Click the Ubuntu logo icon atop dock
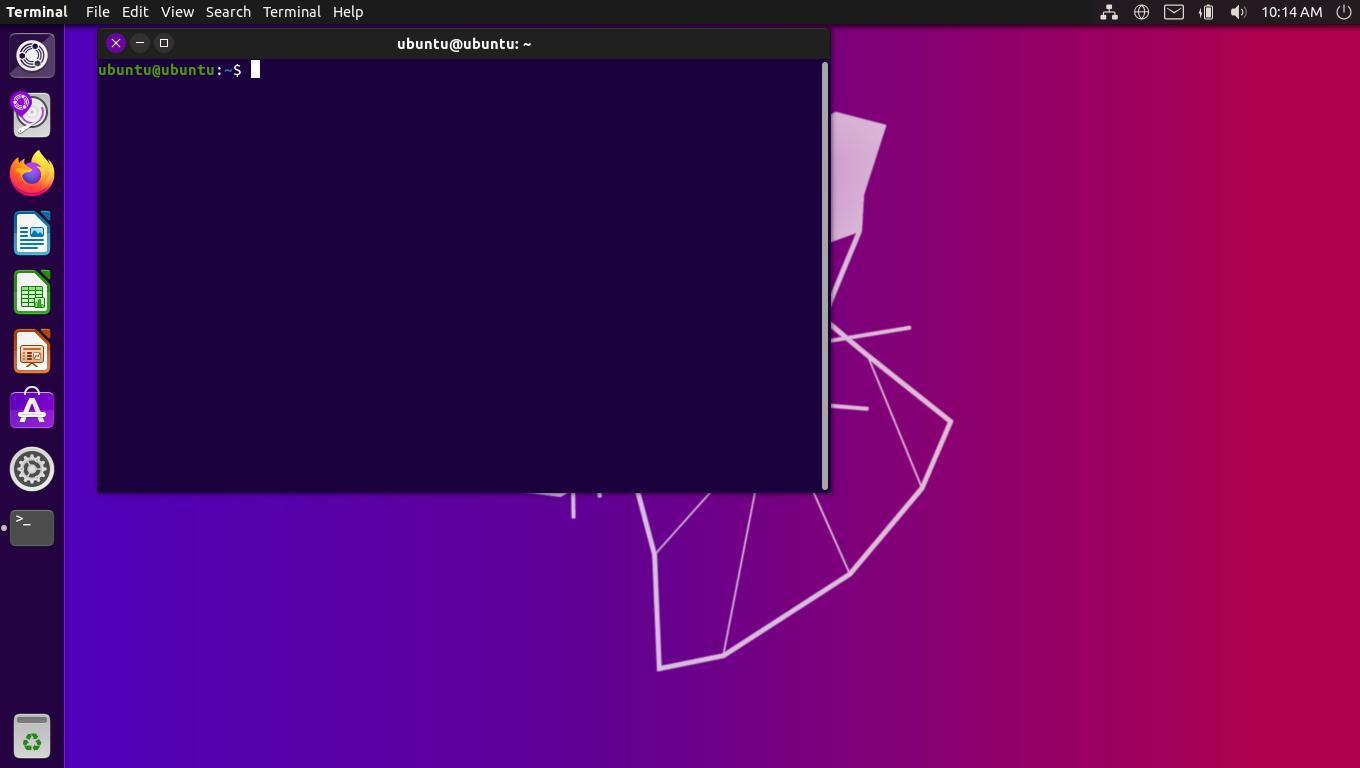This screenshot has height=768, width=1360. click(x=32, y=56)
